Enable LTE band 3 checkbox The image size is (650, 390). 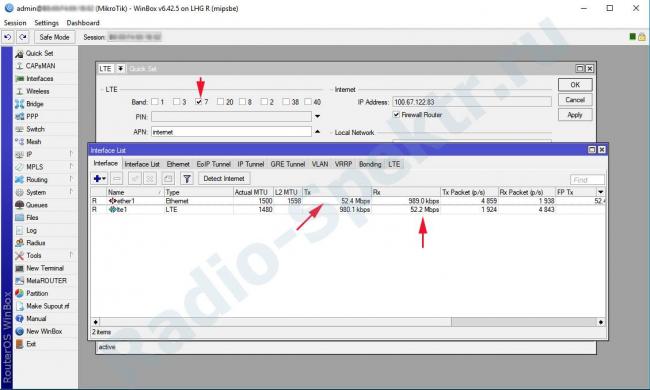(177, 102)
